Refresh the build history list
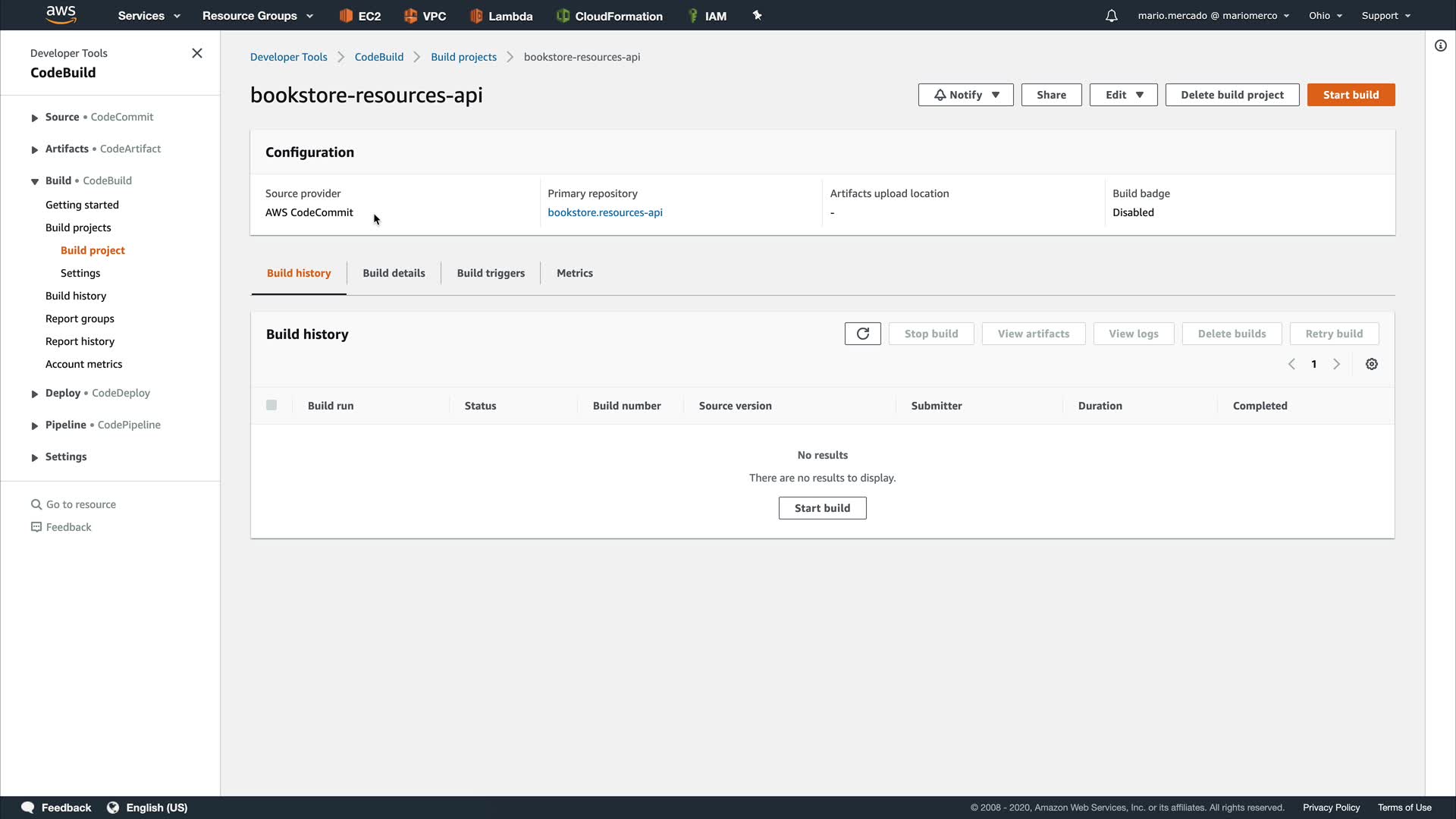The image size is (1456, 819). click(862, 334)
